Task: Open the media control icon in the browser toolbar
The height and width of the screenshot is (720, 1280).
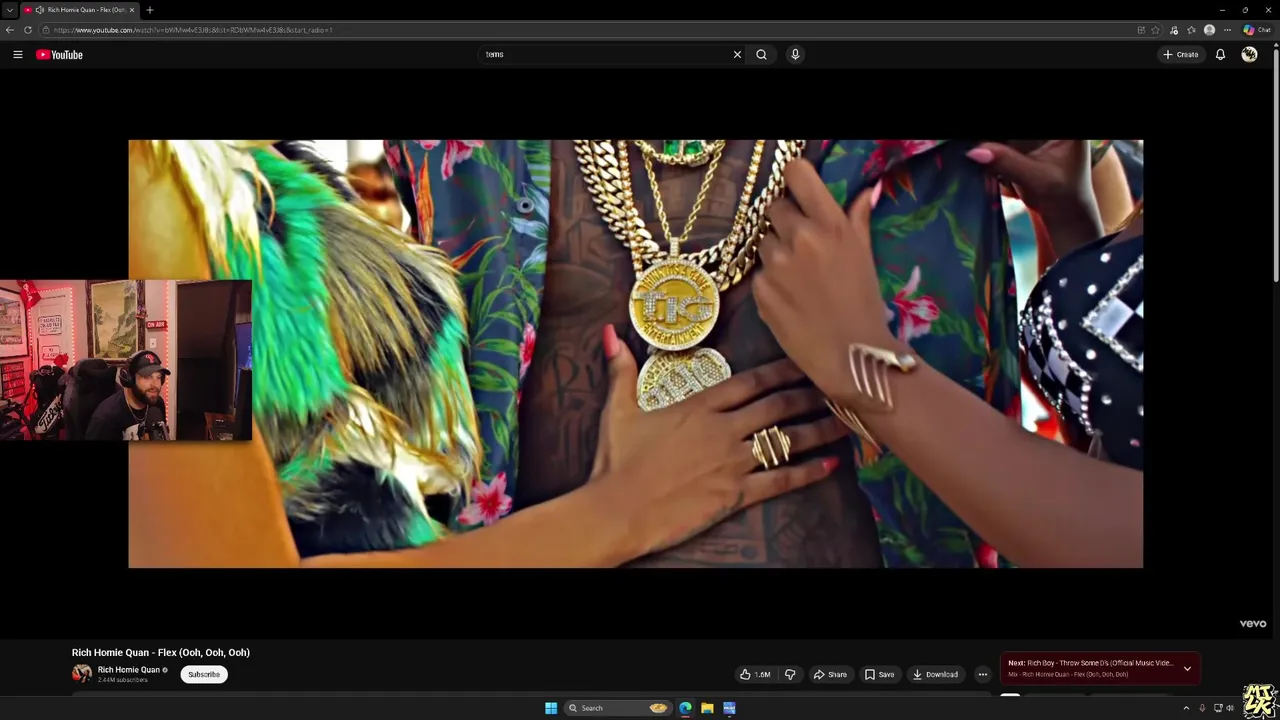Action: pyautogui.click(x=1174, y=30)
